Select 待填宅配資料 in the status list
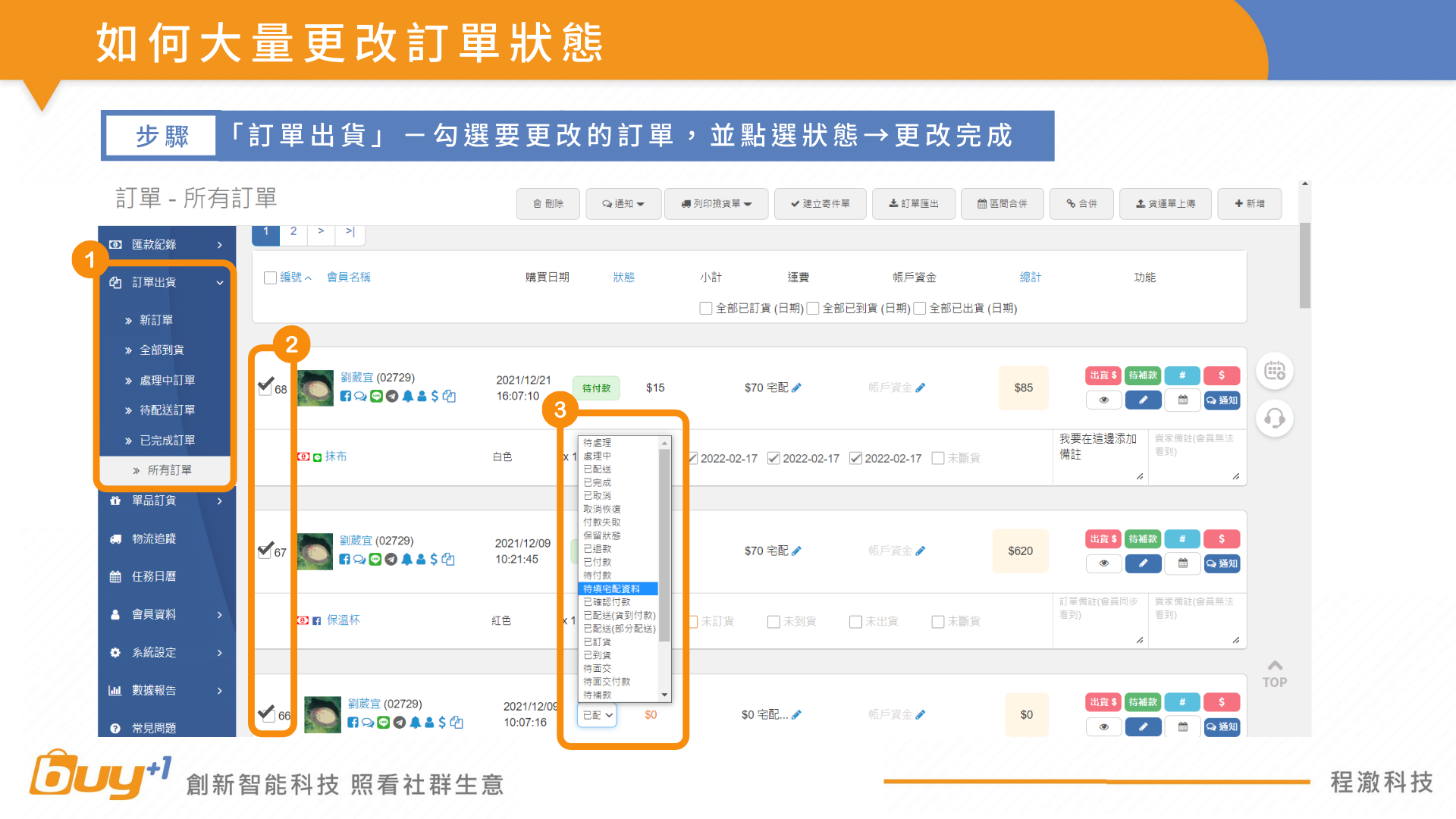This screenshot has width=1456, height=819. point(611,588)
